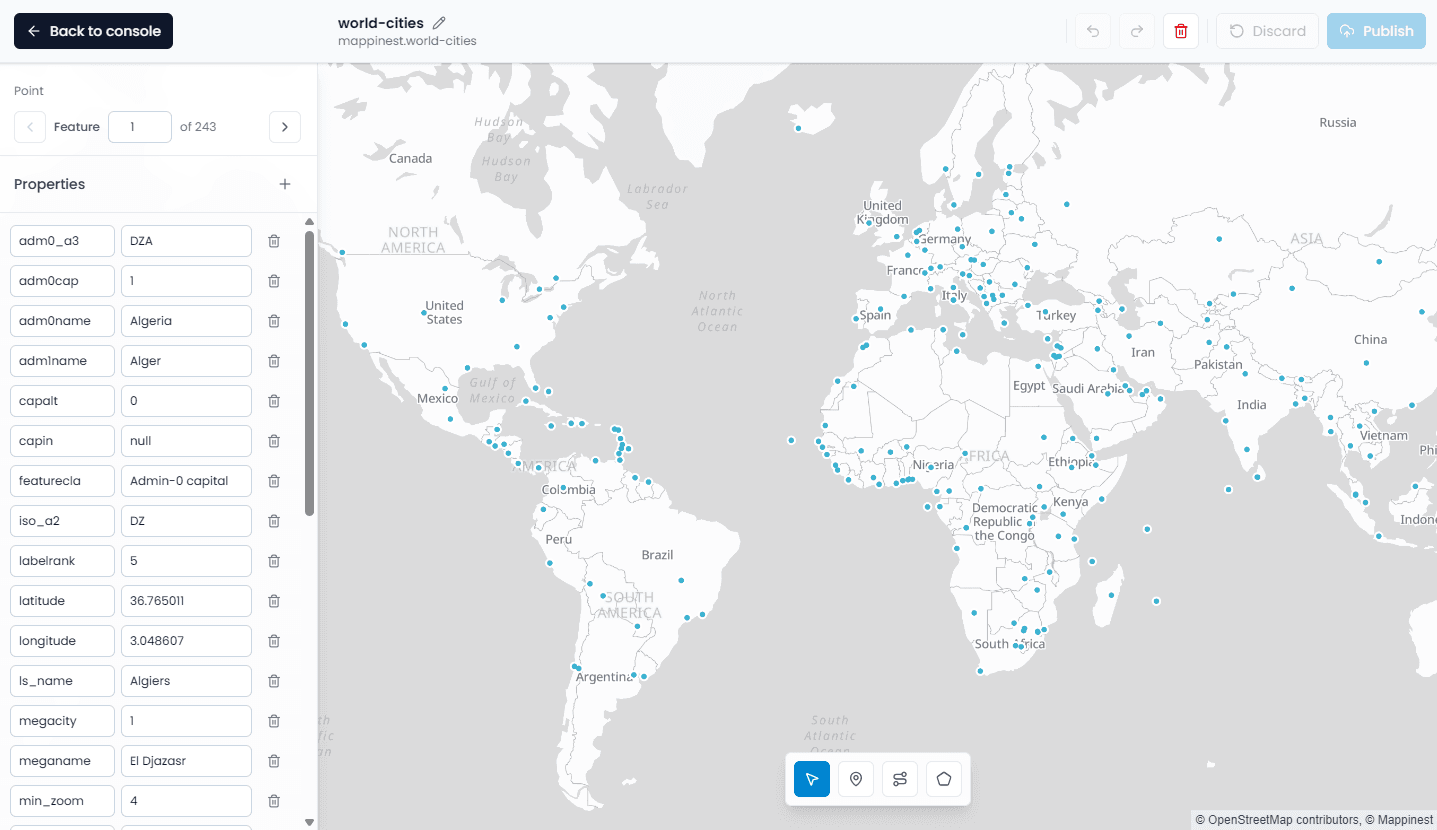The width and height of the screenshot is (1437, 830).
Task: Activate the line drawing tool
Action: click(x=900, y=779)
